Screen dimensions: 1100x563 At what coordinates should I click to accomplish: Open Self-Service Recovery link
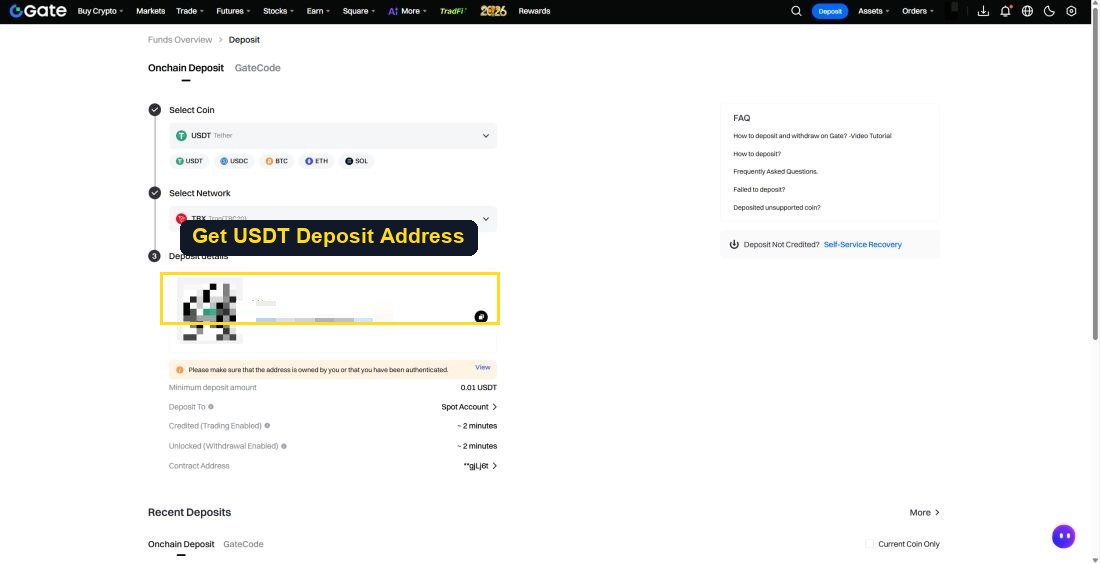point(863,245)
